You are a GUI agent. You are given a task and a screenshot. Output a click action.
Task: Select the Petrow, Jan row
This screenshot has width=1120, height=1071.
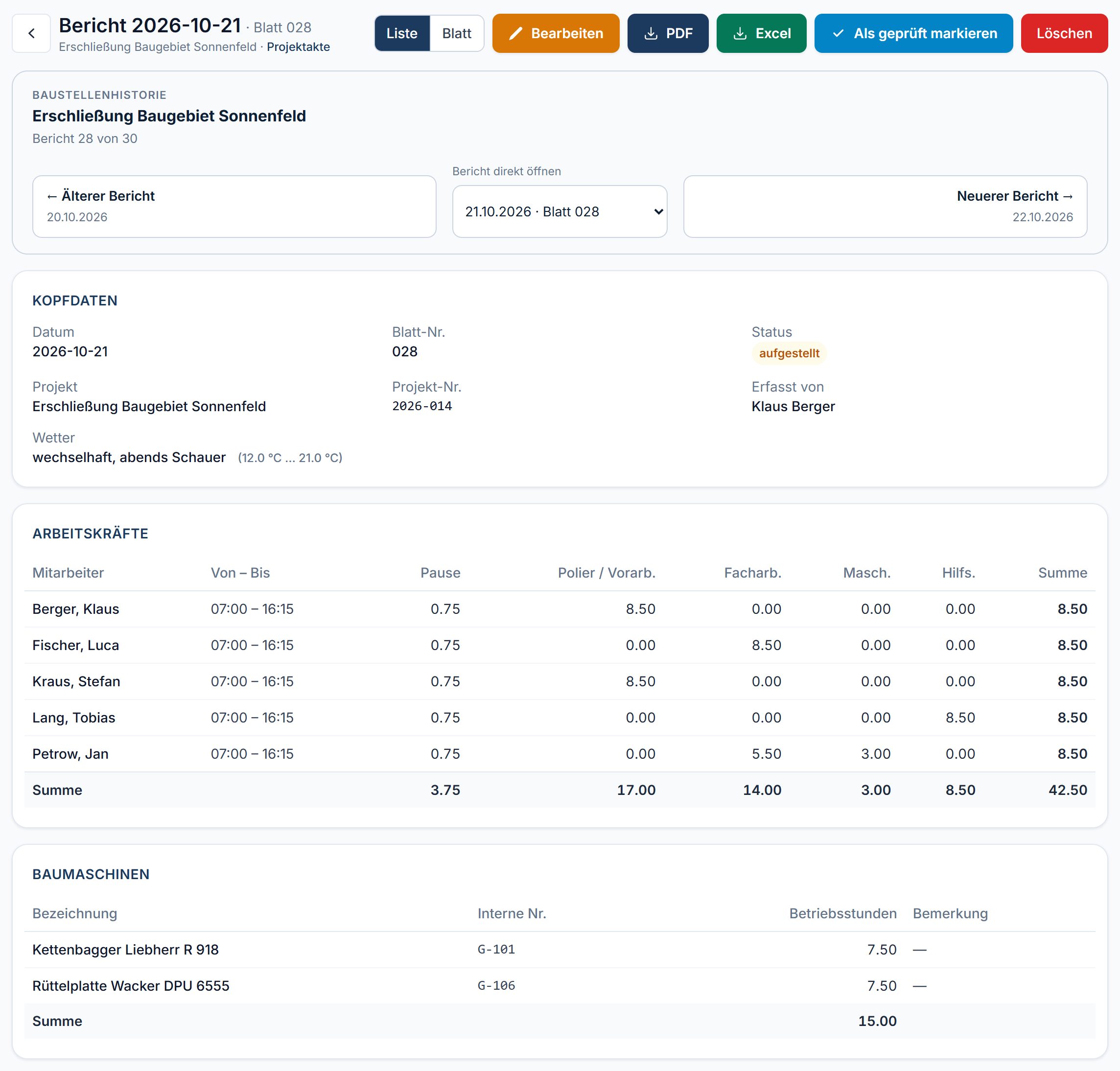[560, 754]
